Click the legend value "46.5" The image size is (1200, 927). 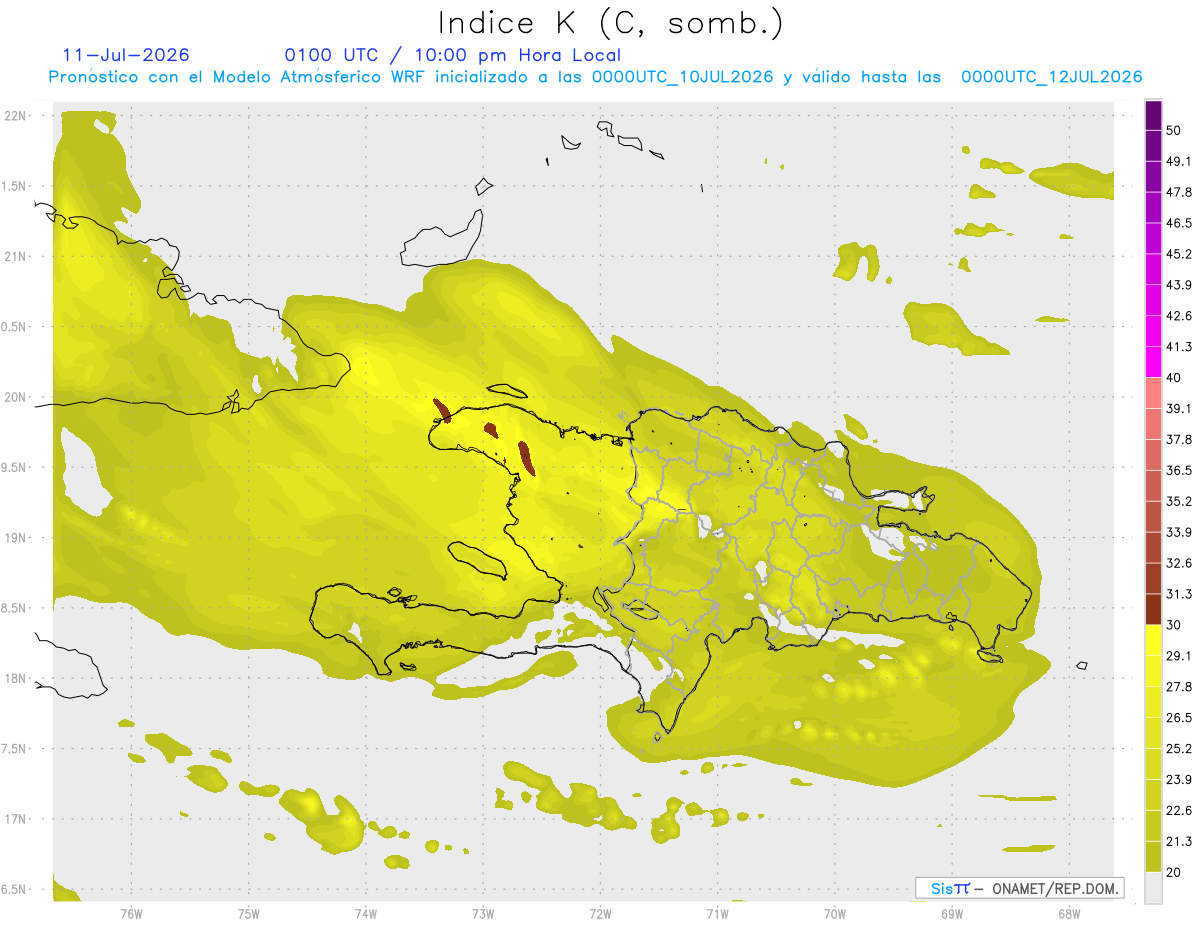click(1179, 223)
